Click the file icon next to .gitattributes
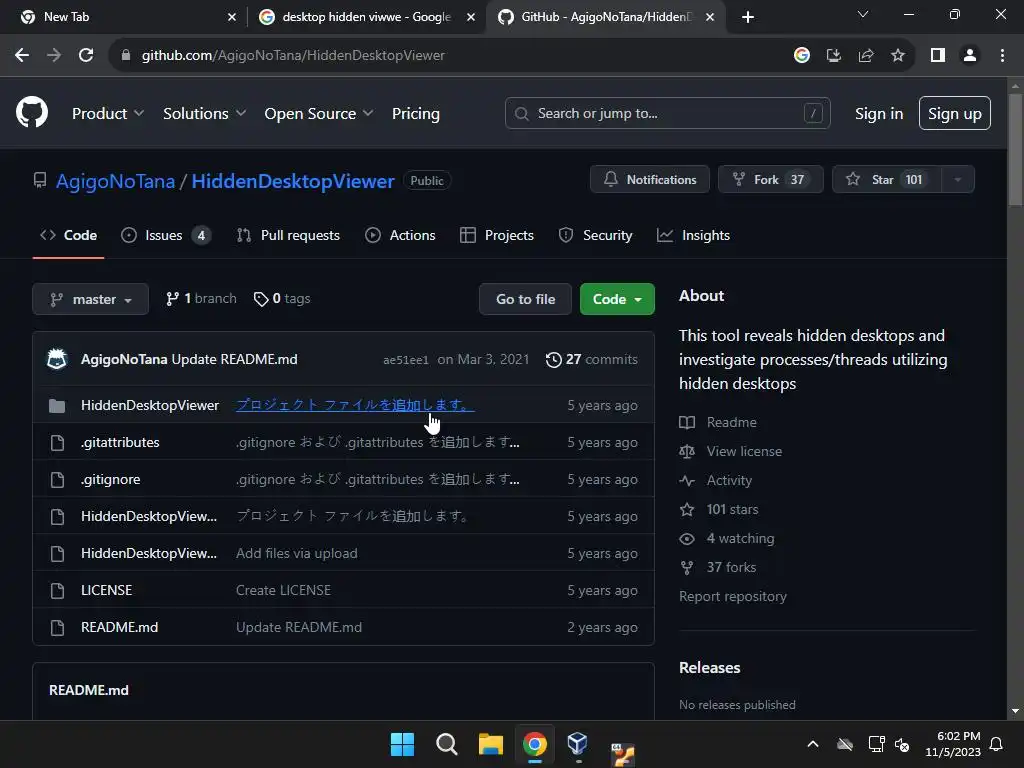Screen dimensions: 1024x768 pos(57,443)
